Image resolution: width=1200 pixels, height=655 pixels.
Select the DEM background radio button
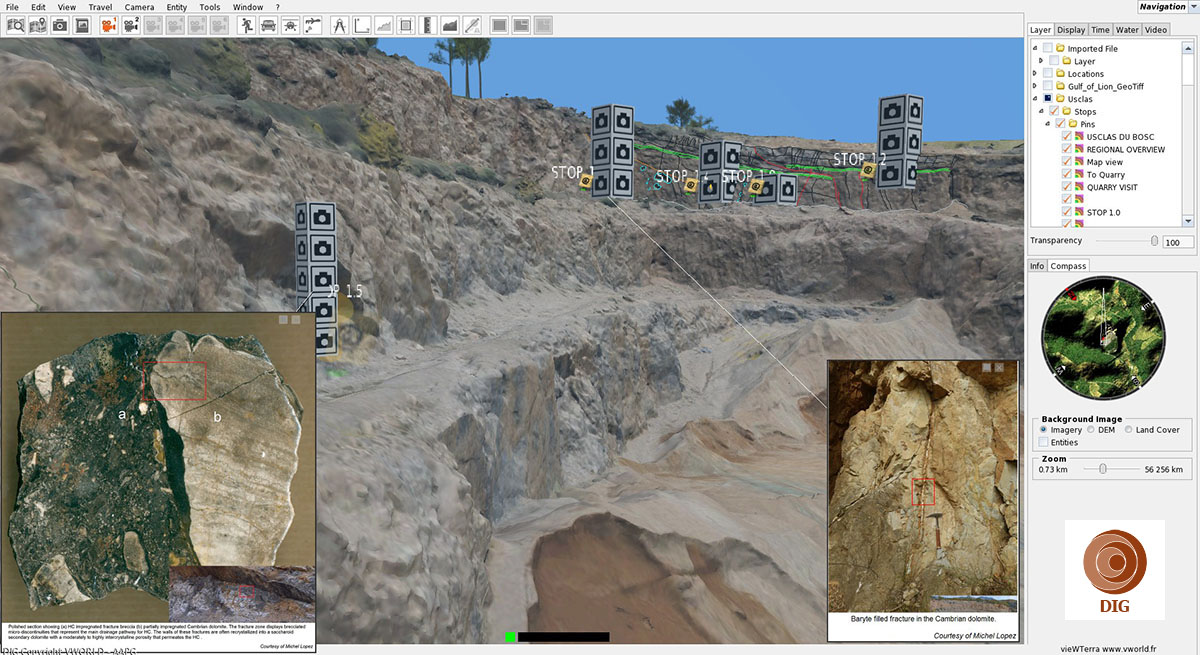[x=1091, y=430]
